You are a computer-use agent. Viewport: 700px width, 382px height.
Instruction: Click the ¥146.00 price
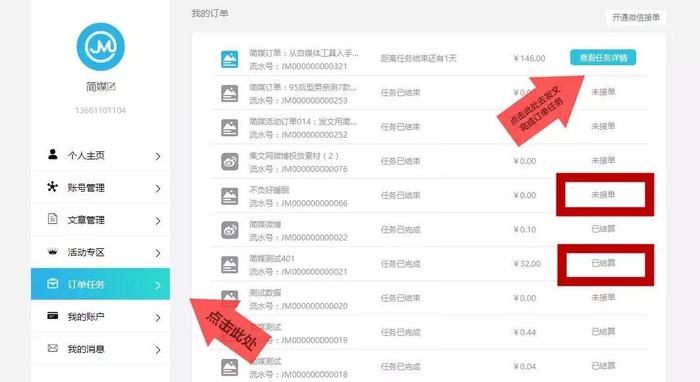tap(529, 58)
